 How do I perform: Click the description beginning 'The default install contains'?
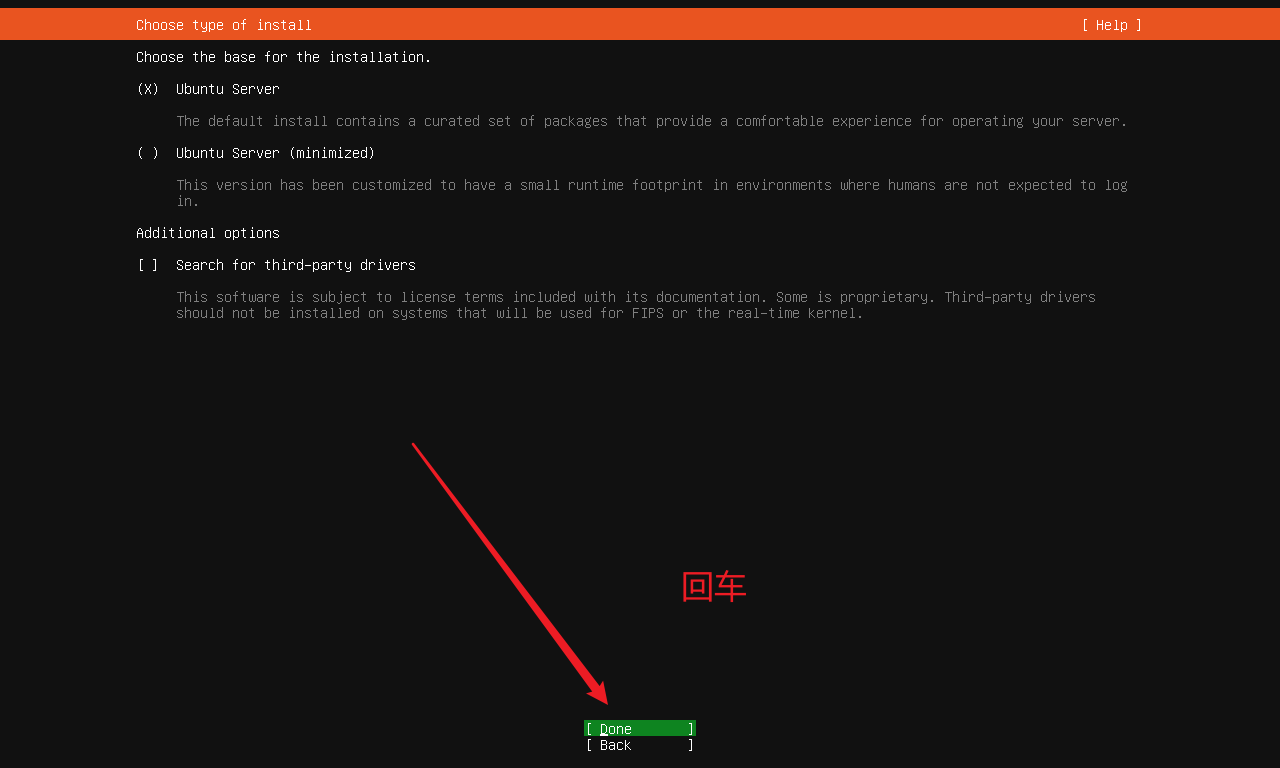[652, 121]
